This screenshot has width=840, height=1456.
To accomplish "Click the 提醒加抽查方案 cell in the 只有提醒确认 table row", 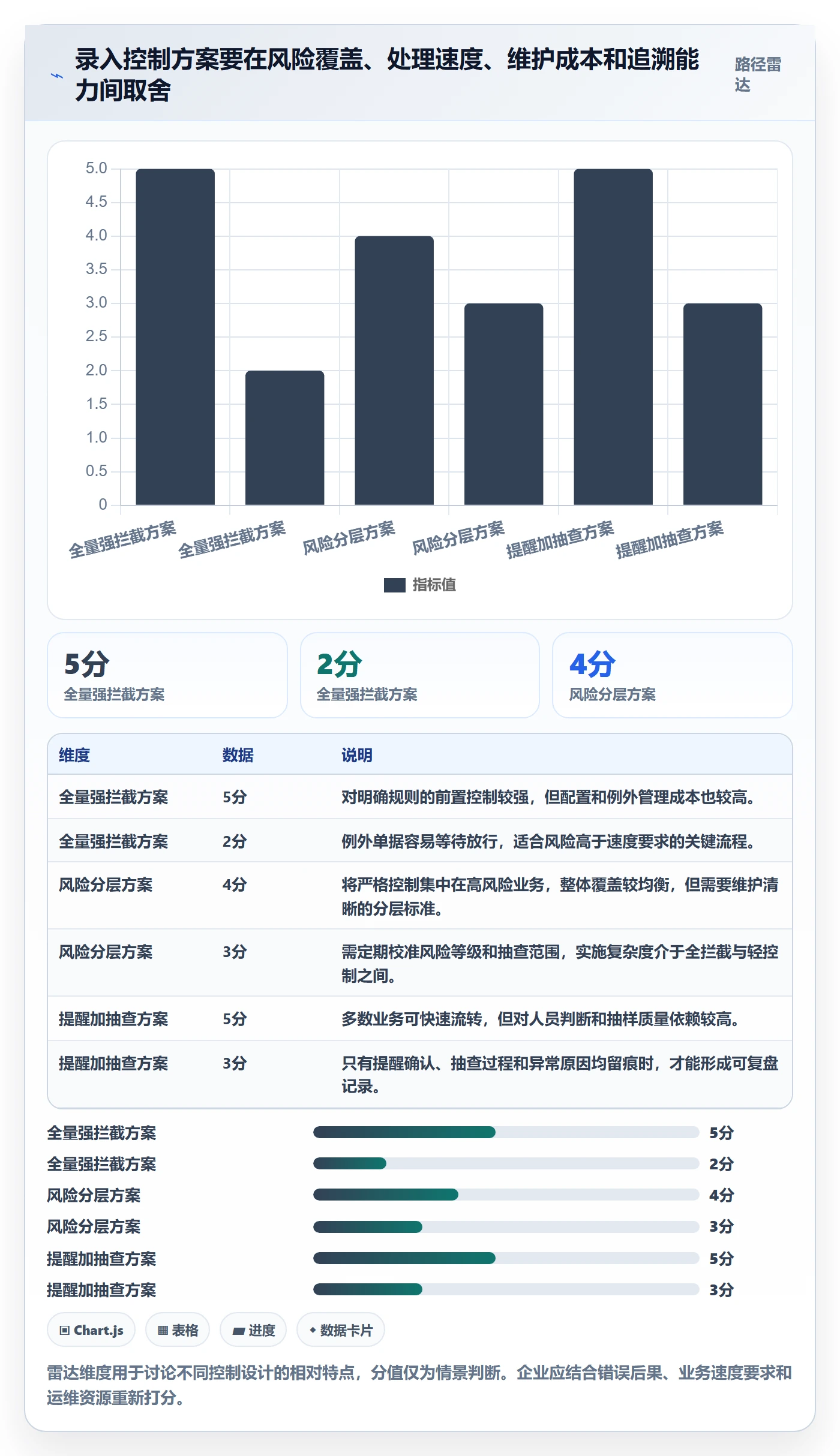I will coord(113,1063).
